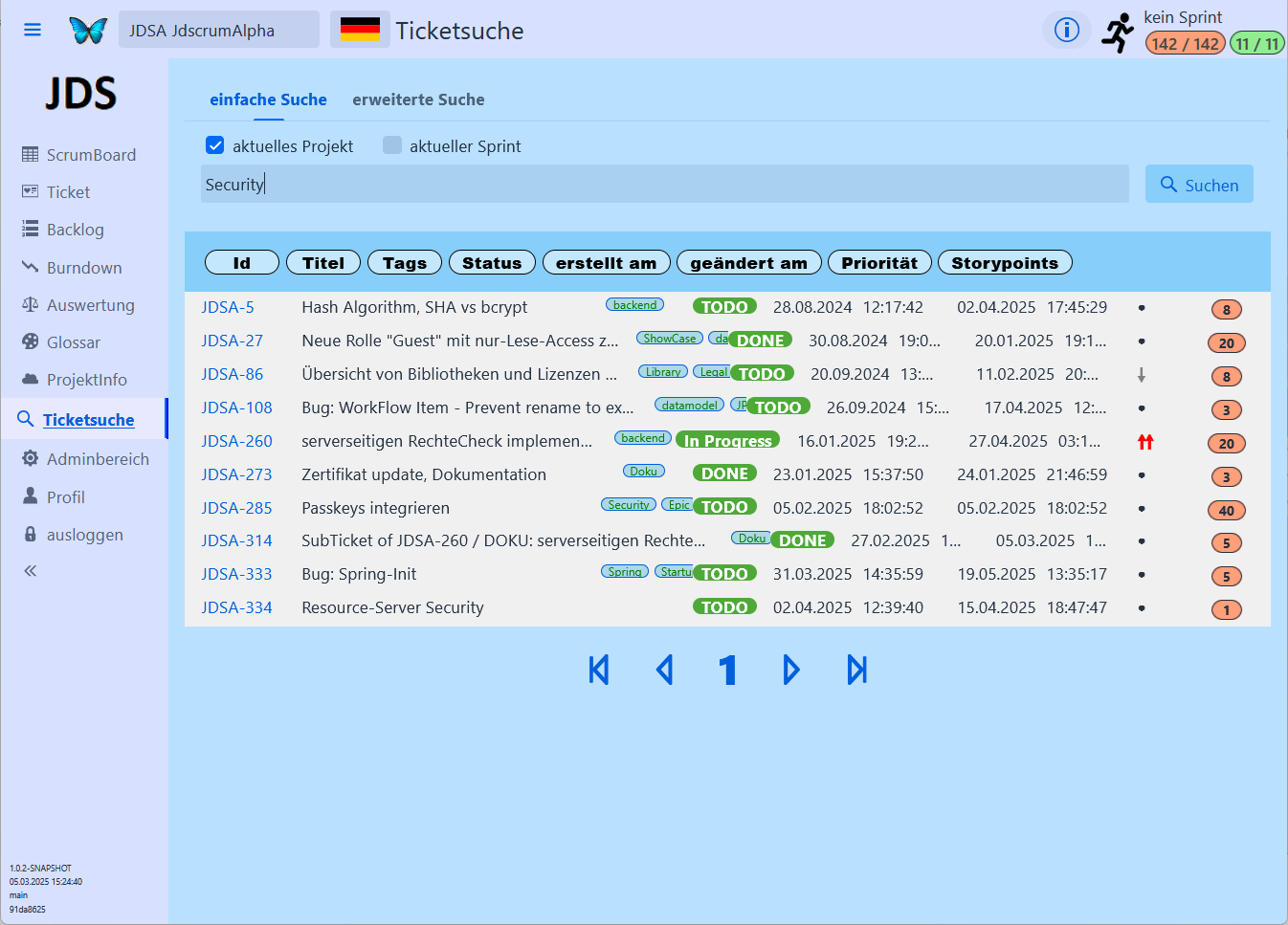
Task: Click the running sprint figure icon
Action: pyautogui.click(x=1118, y=33)
